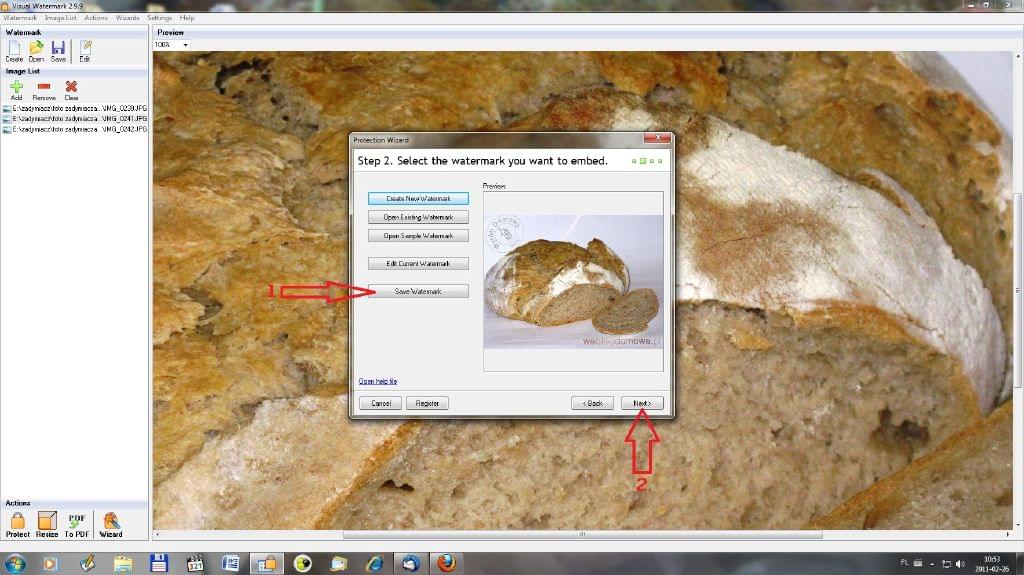1024x575 pixels.
Task: Click the To PDF action icon
Action: point(77,523)
